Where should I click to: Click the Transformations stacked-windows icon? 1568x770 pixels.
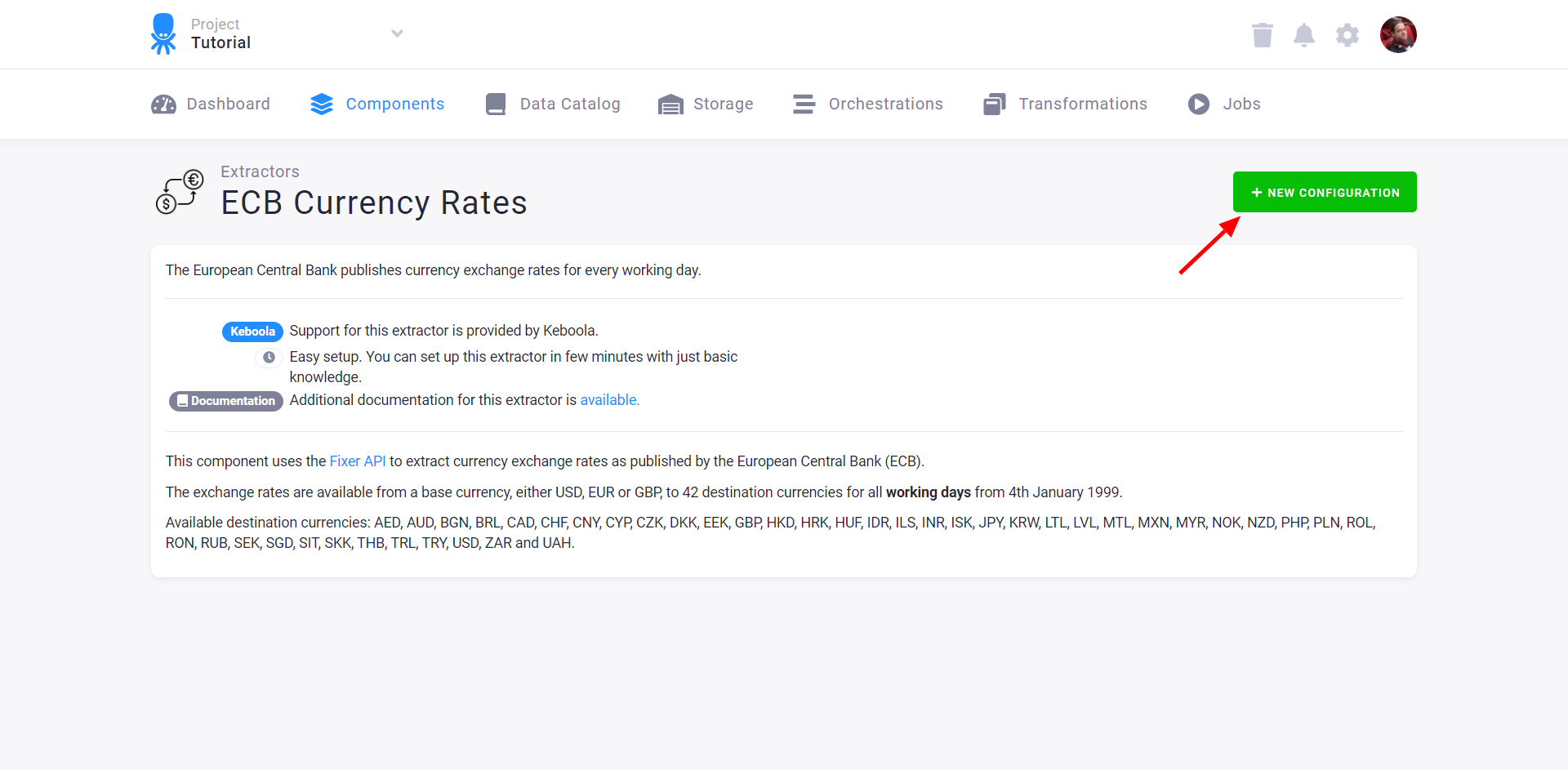tap(995, 105)
